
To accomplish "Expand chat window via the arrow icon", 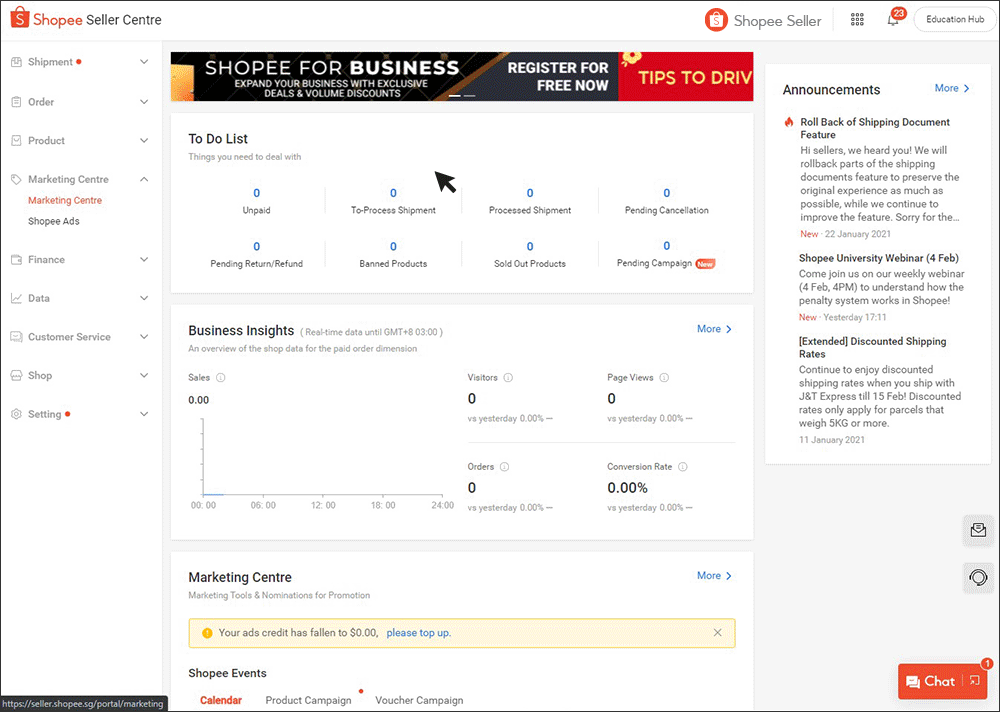I will [974, 681].
